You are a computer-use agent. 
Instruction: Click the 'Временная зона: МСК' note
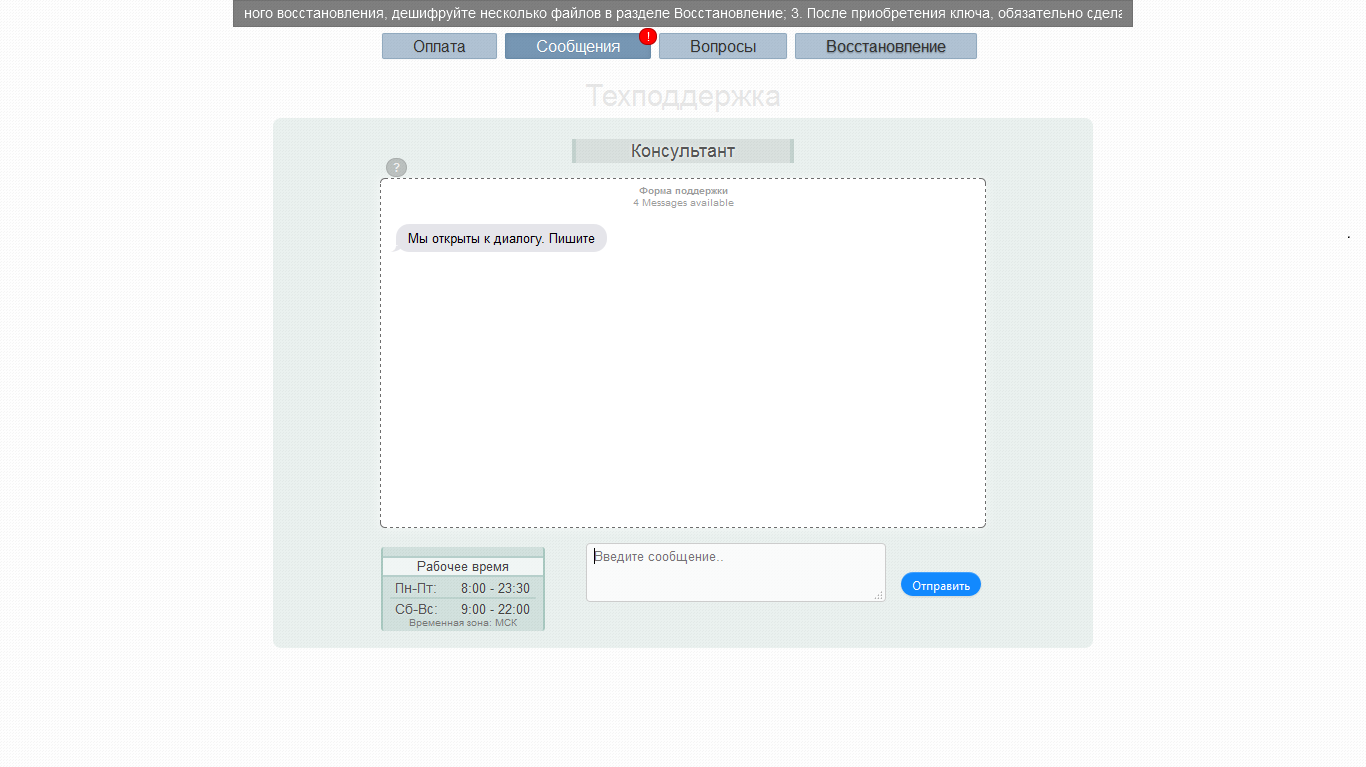[x=462, y=623]
